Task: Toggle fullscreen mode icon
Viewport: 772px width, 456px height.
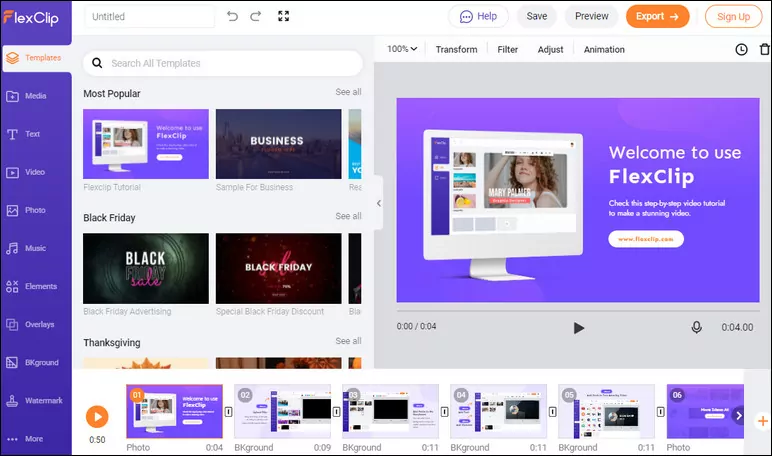Action: click(x=284, y=16)
